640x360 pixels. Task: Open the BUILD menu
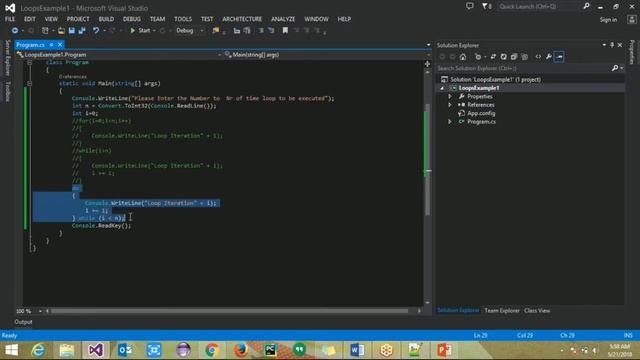(106, 19)
